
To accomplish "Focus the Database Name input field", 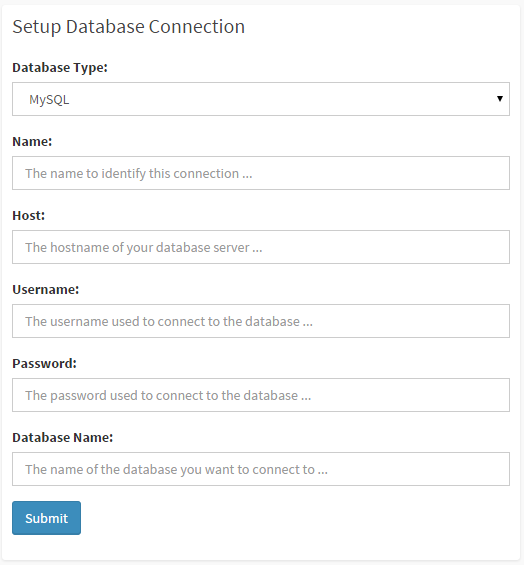I will point(261,469).
